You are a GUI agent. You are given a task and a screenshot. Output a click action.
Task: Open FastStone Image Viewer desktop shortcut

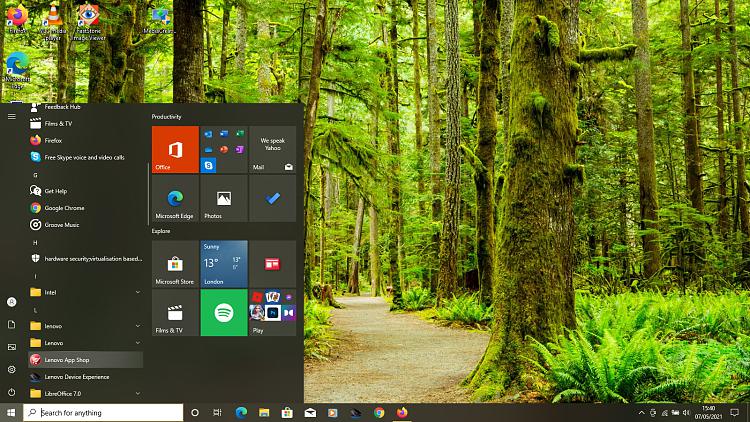(x=89, y=22)
